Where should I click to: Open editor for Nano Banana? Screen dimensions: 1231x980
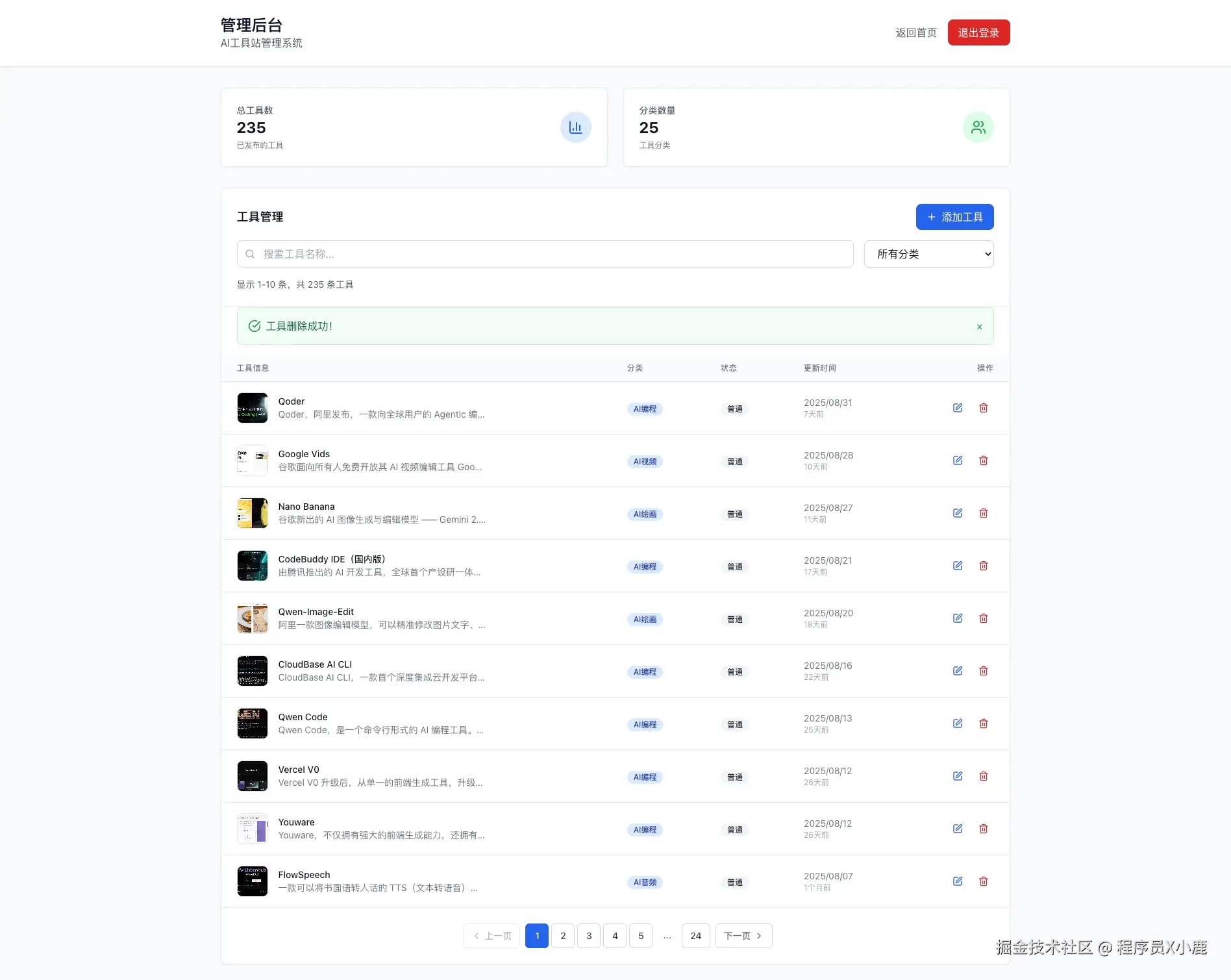point(958,513)
